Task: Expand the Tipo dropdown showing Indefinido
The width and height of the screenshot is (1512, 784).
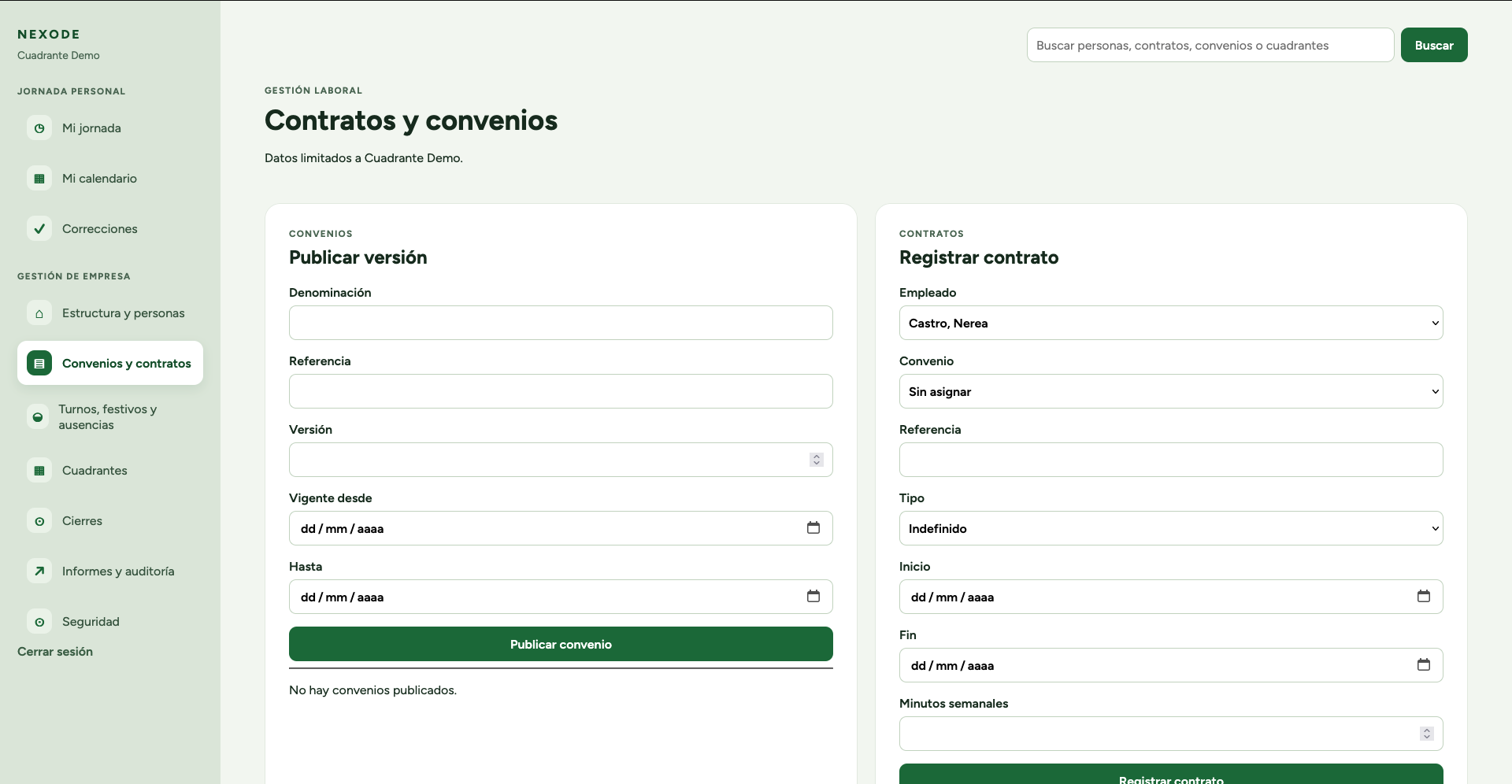Action: point(1171,528)
